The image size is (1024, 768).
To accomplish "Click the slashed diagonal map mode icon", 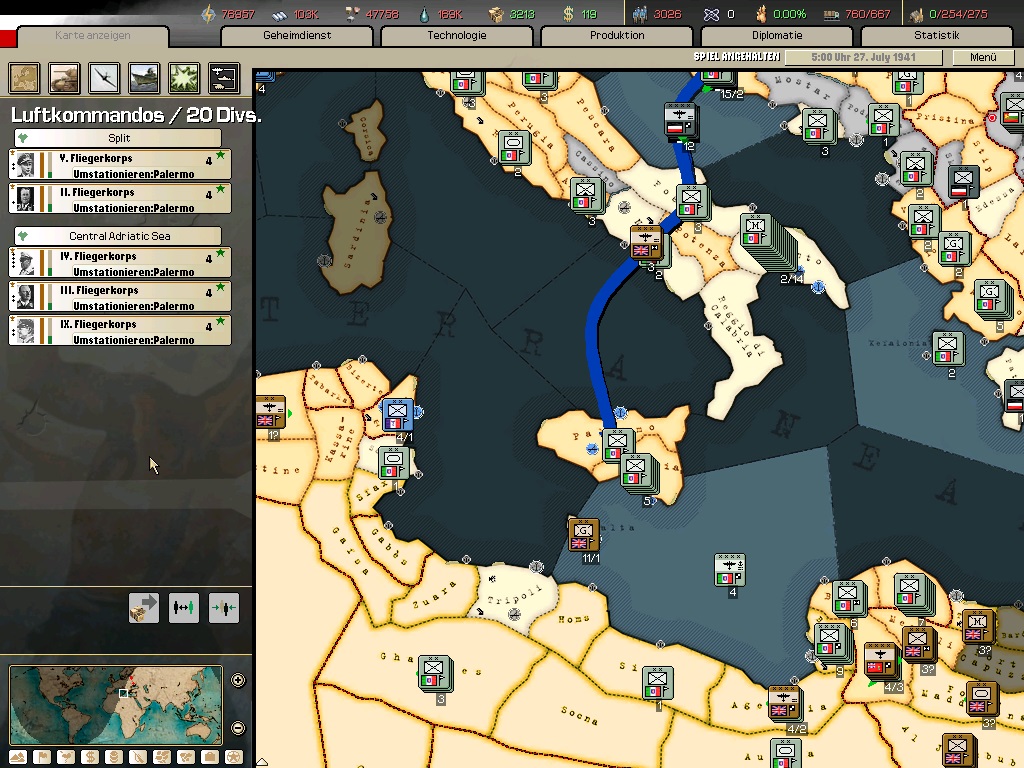I will (138, 758).
